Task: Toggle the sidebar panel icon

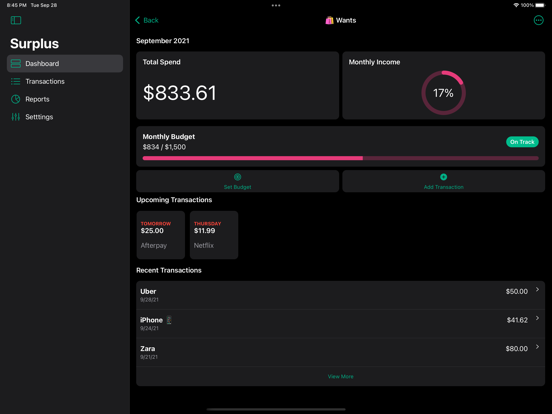Action: pyautogui.click(x=16, y=20)
